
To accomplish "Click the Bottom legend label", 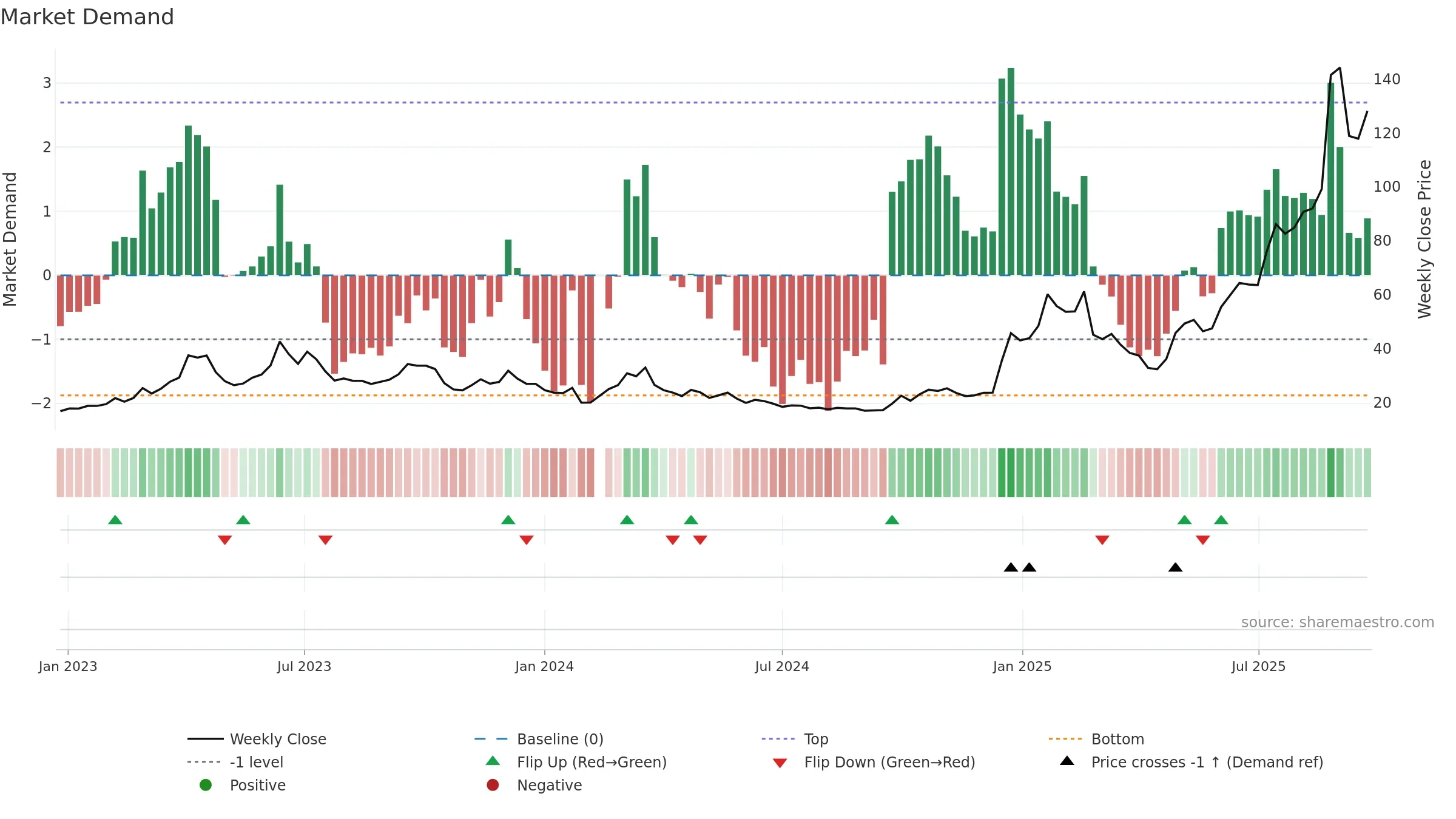I will (x=1117, y=739).
